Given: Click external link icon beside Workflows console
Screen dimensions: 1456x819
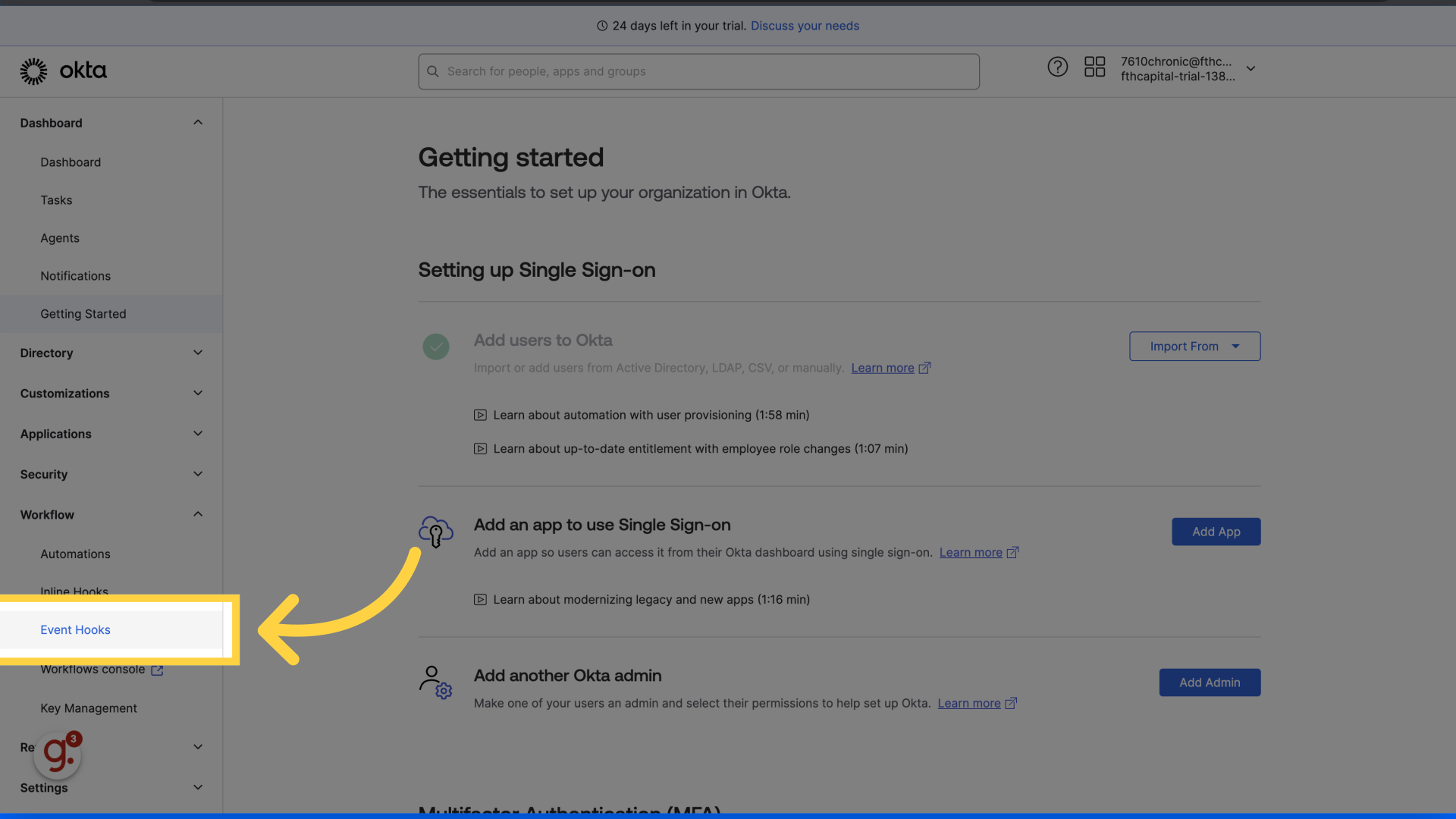Looking at the screenshot, I should [157, 670].
